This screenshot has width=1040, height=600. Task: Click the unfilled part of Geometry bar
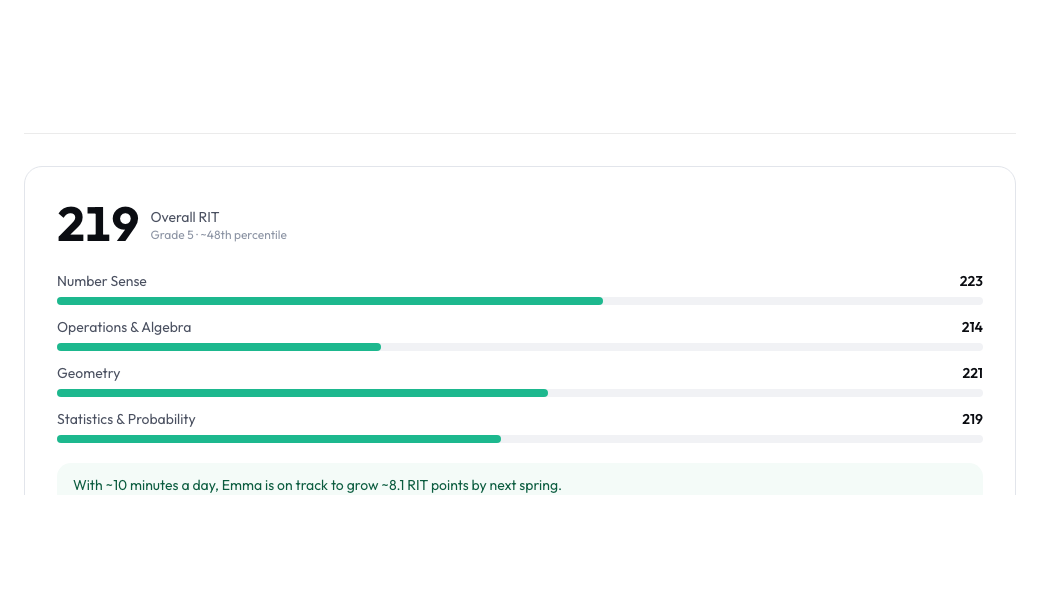[765, 393]
